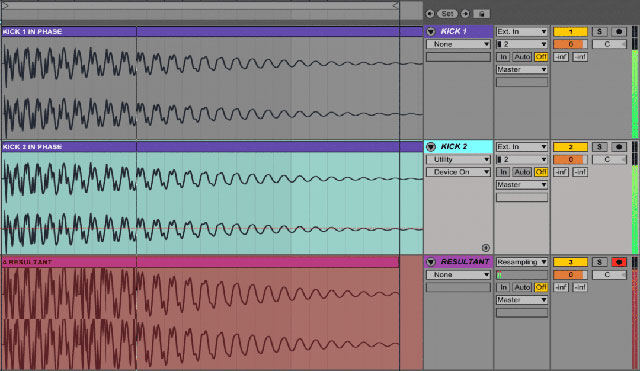Disarm the red RESULTANT record button
This screenshot has height=371, width=640.
(619, 262)
